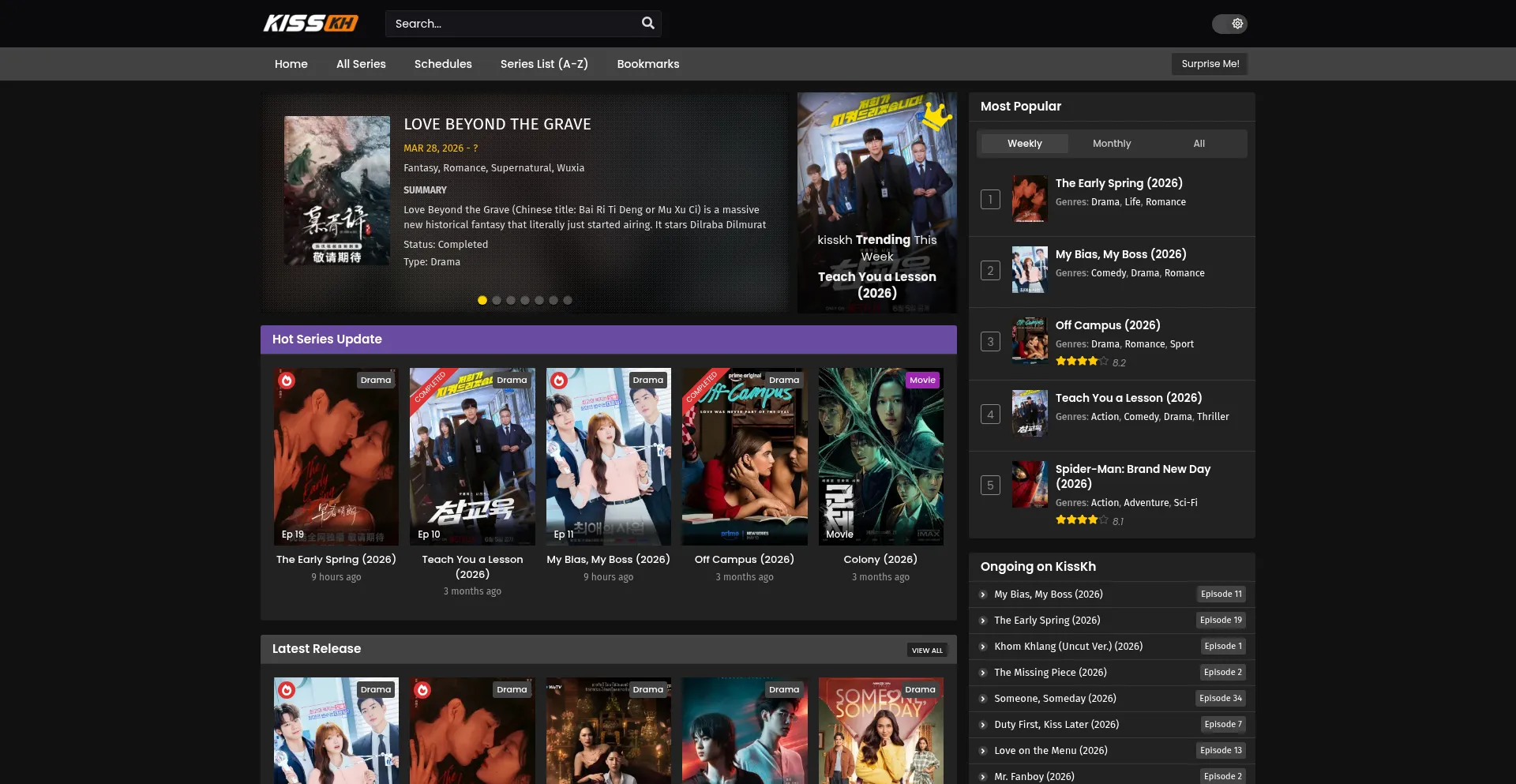Open Love Beyond the Grave poster
Image resolution: width=1516 pixels, height=784 pixels.
click(x=337, y=191)
